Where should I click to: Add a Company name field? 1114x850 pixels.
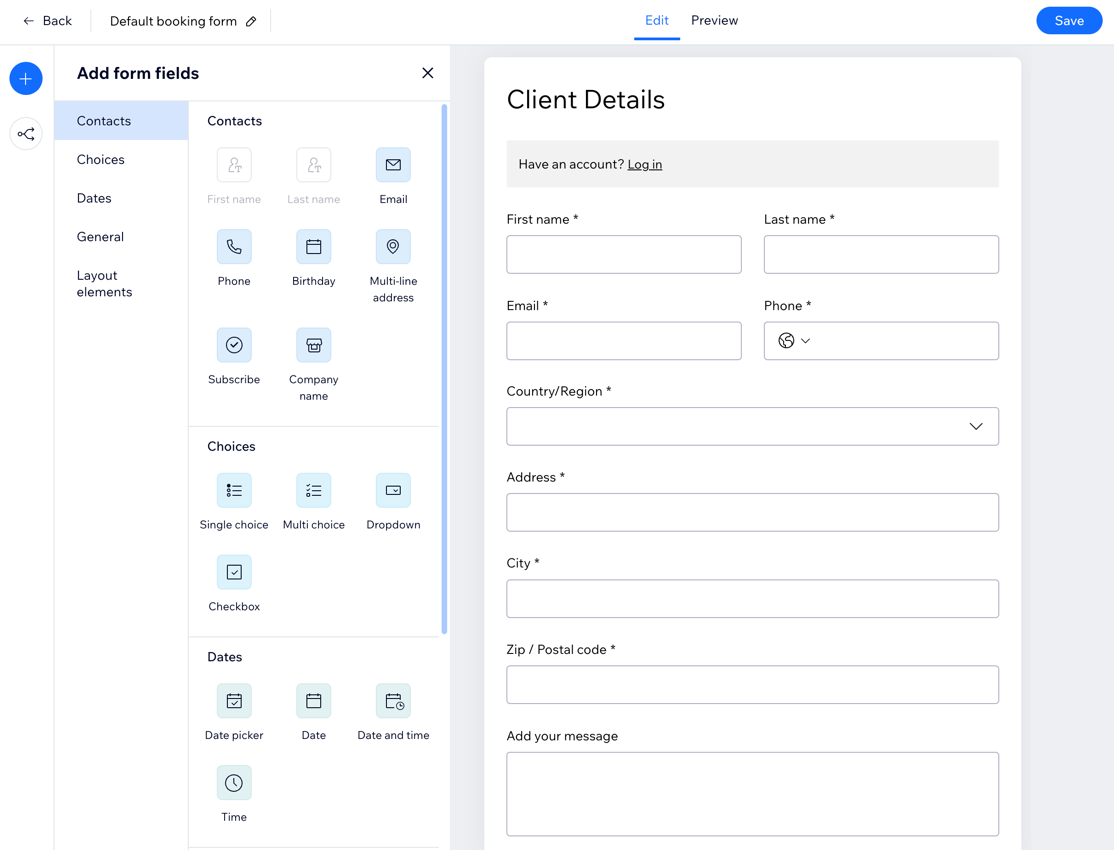313,345
